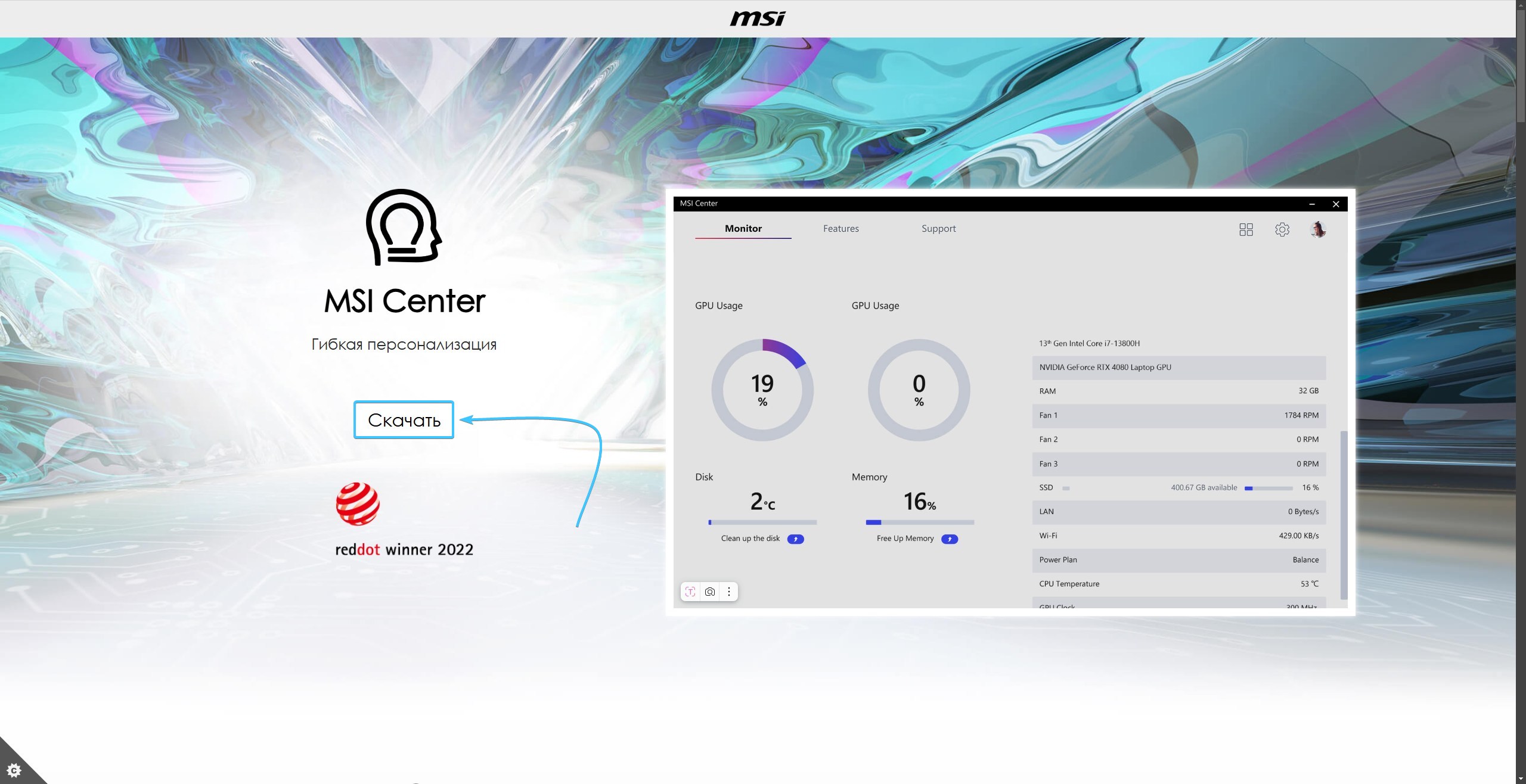Click the browser page vertical scrollbar

[1521, 66]
